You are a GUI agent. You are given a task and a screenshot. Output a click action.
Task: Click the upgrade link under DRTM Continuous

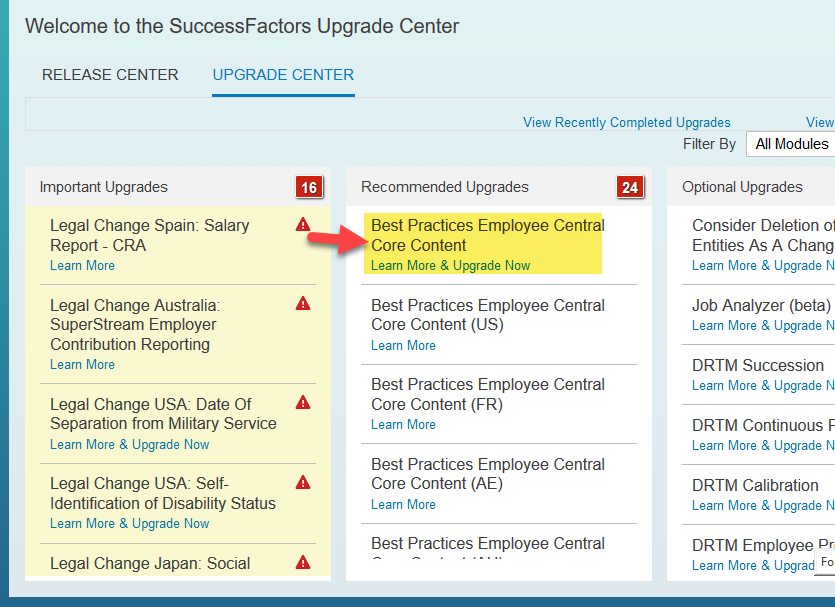tap(763, 446)
